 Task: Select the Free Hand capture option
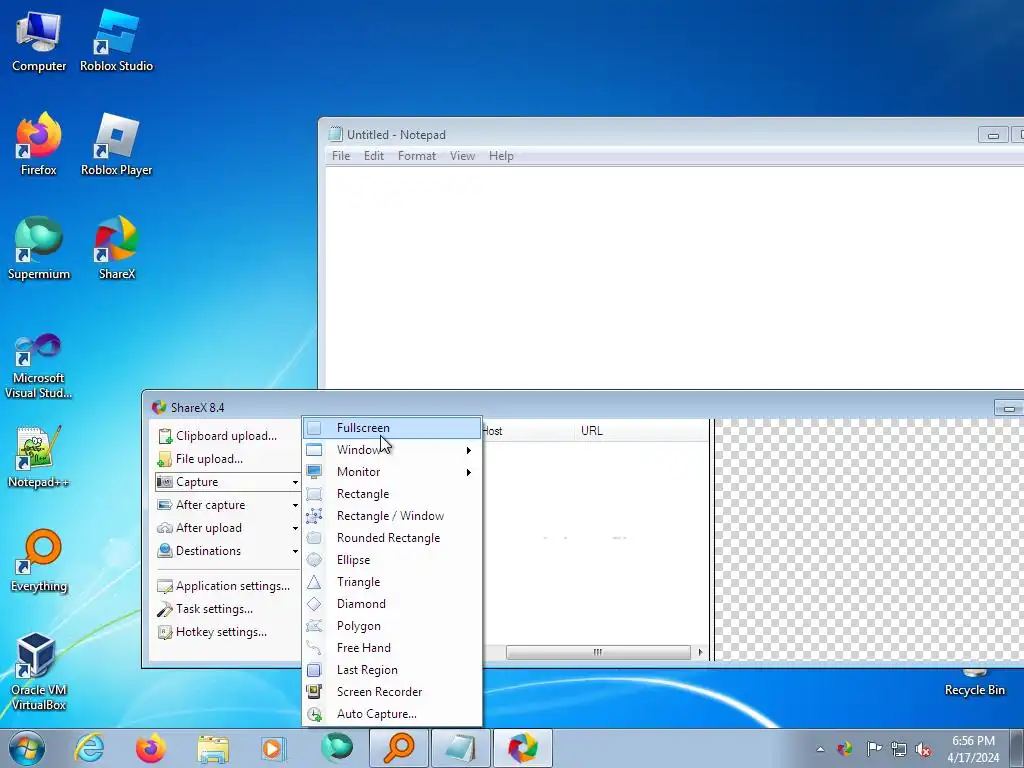point(392,648)
